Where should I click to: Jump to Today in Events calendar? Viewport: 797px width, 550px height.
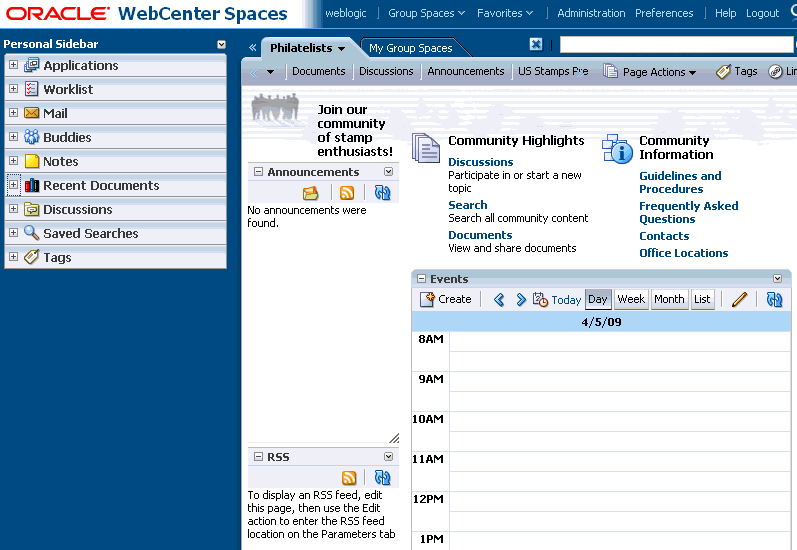(557, 299)
